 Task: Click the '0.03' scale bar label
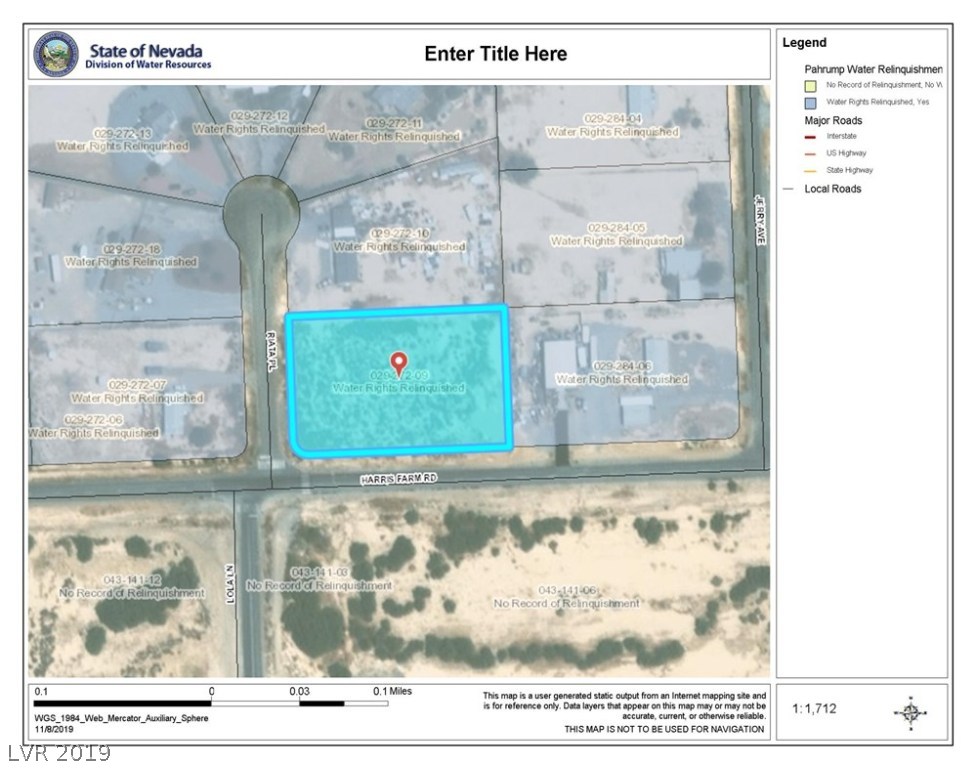click(x=299, y=691)
